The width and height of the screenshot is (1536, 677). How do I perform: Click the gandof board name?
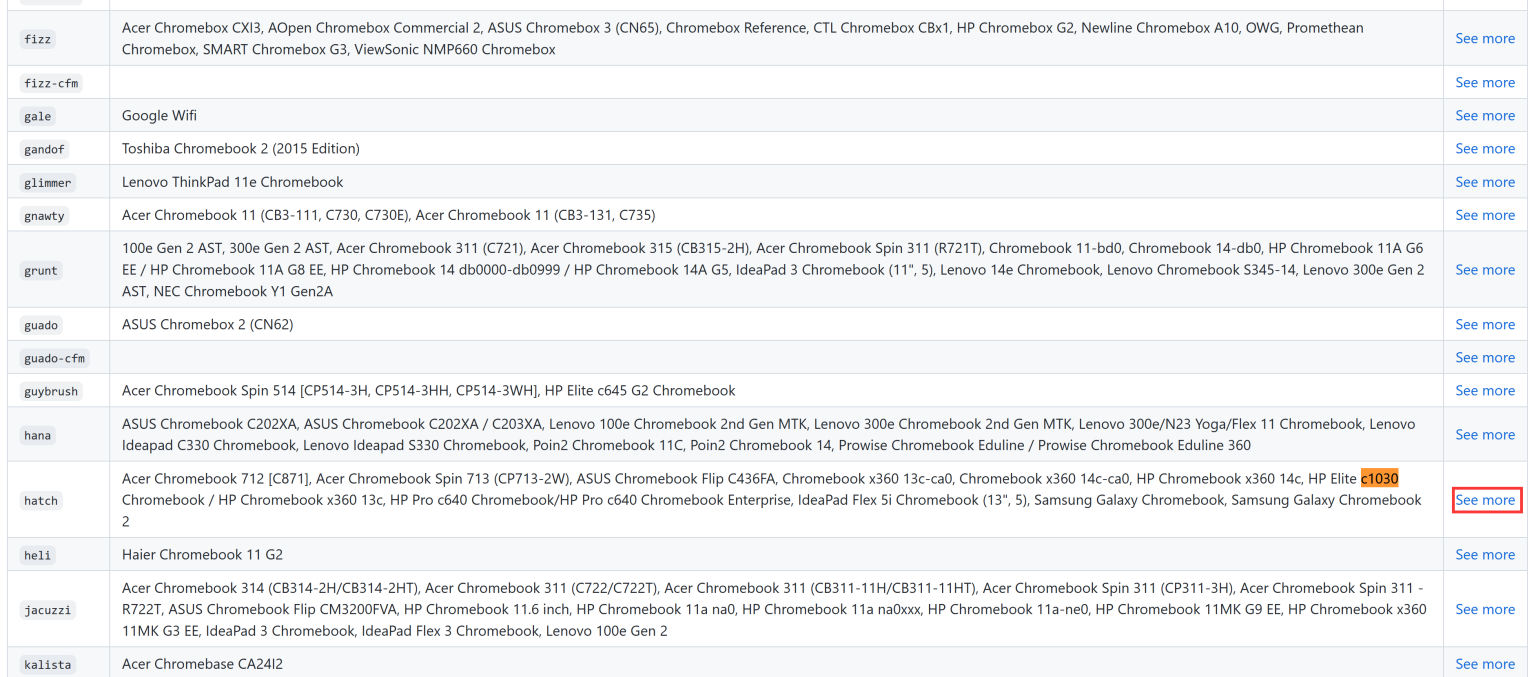tap(44, 149)
